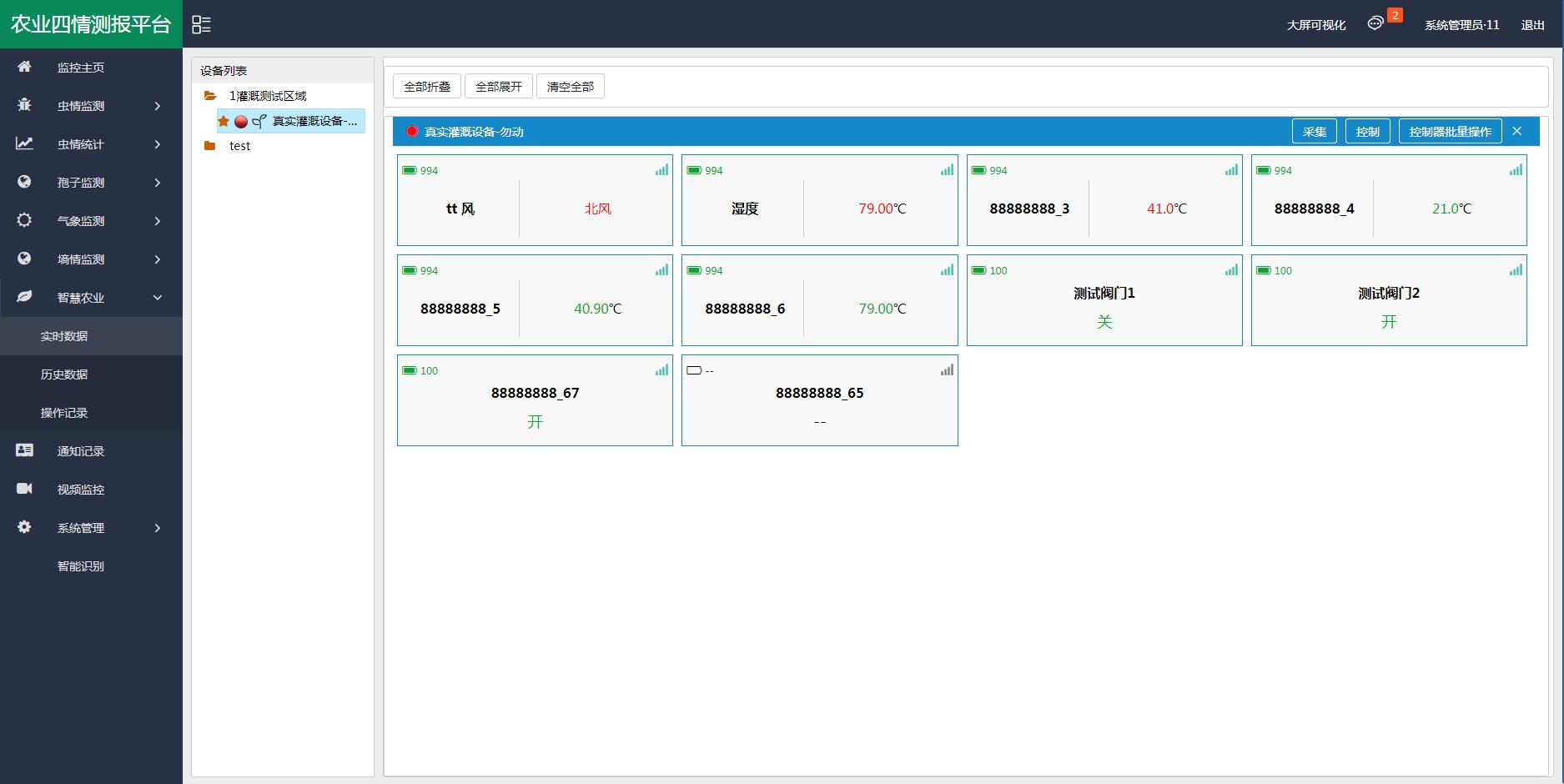The width and height of the screenshot is (1564, 784).
Task: Click the 79.00℃ value on 88888888_6 card
Action: coord(883,309)
